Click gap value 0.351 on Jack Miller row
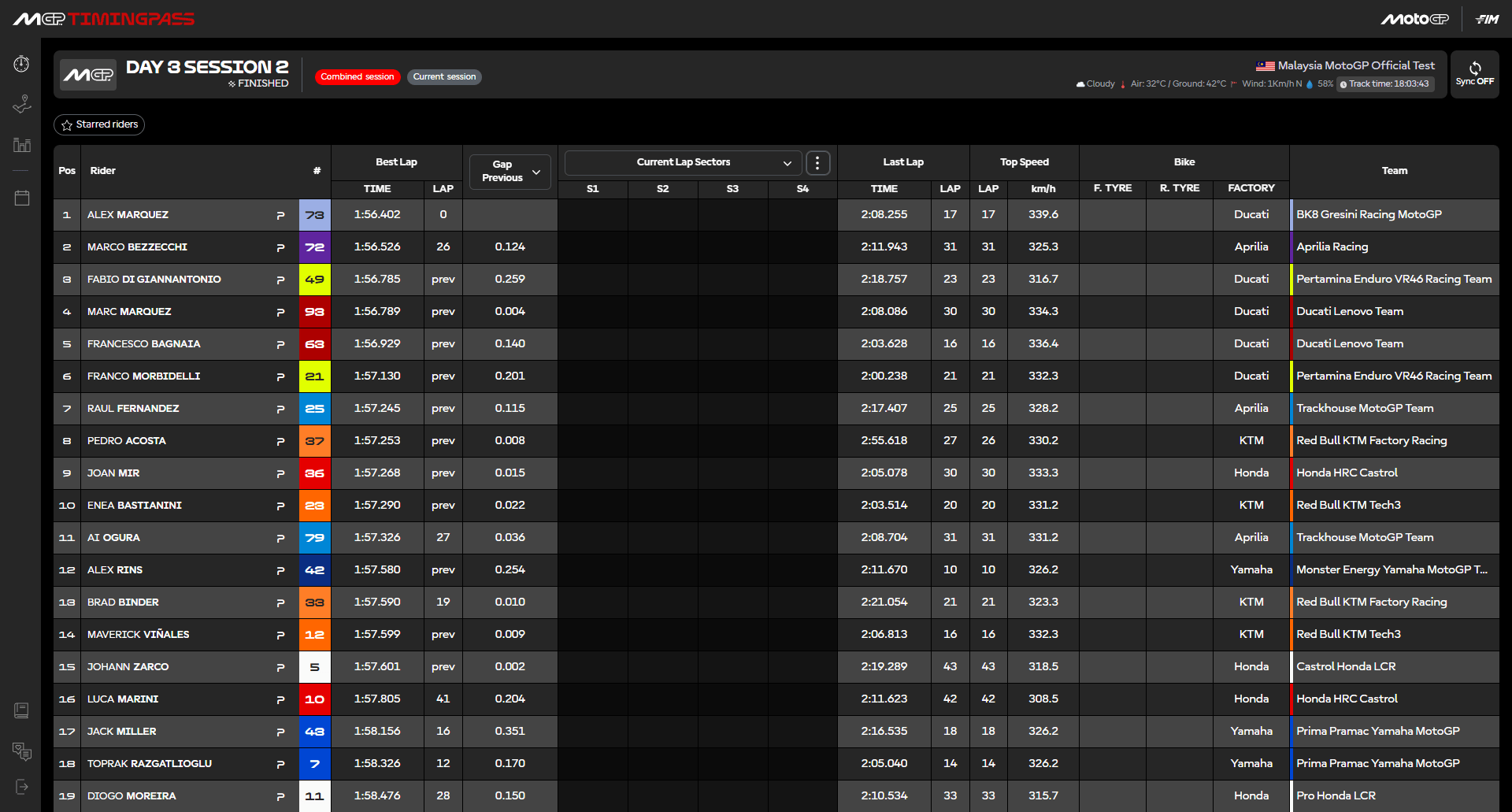This screenshot has width=1512, height=812. pyautogui.click(x=510, y=731)
